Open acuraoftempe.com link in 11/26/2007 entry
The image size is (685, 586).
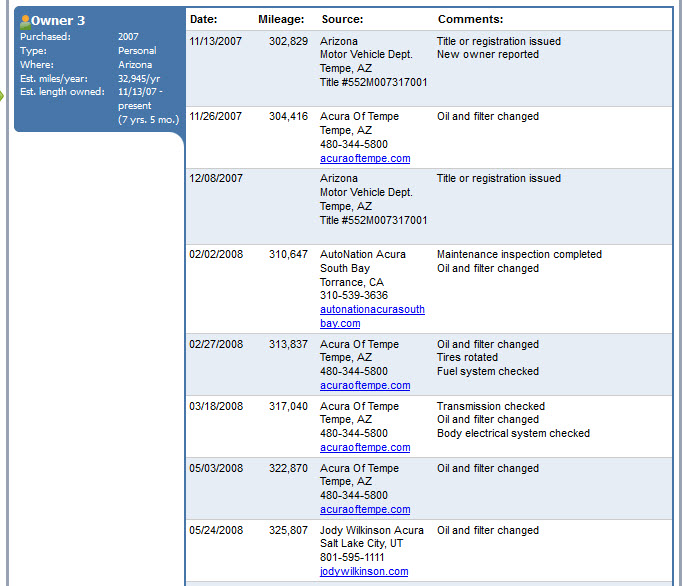click(x=365, y=158)
